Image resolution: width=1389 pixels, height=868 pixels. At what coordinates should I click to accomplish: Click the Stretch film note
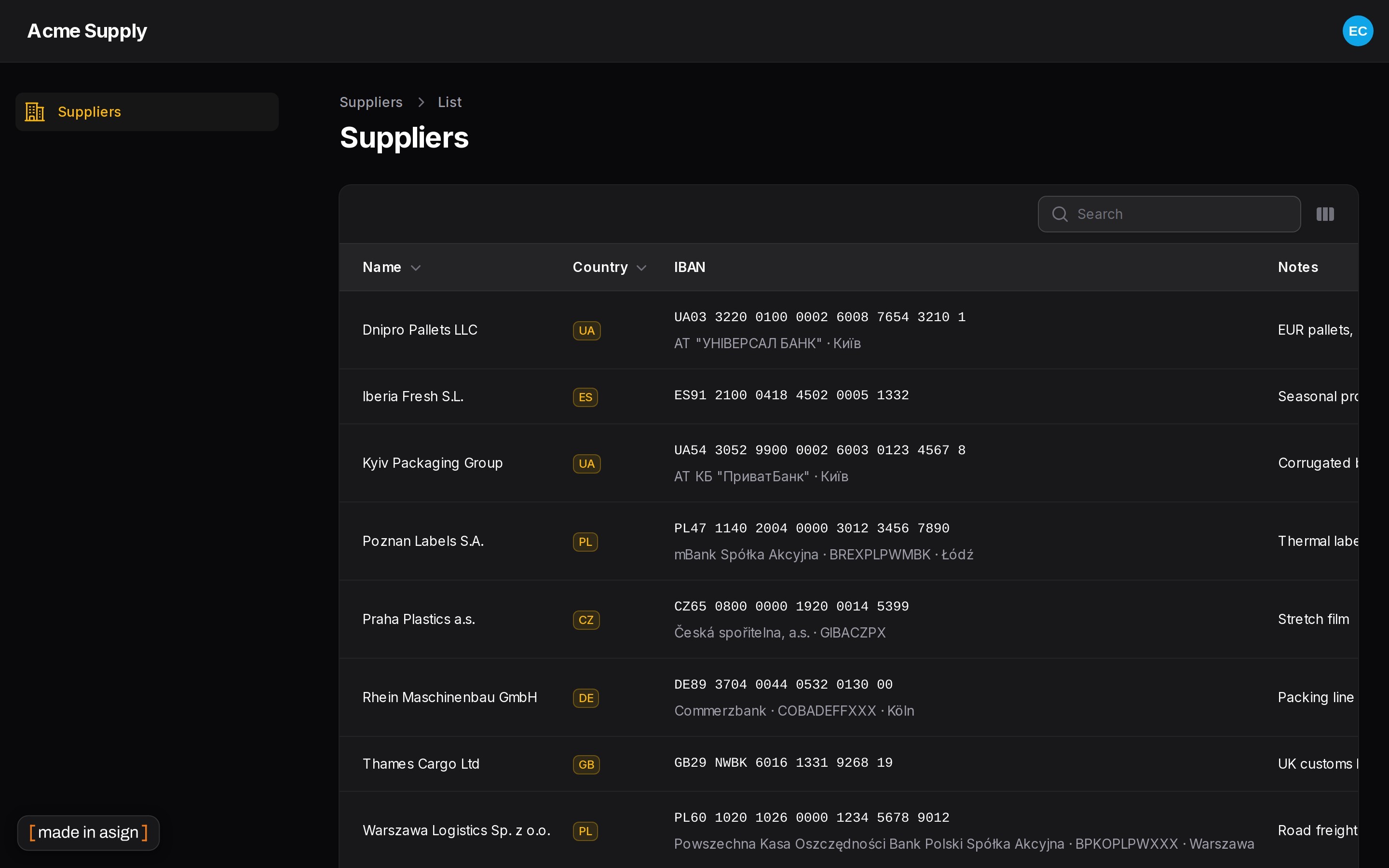click(x=1313, y=620)
